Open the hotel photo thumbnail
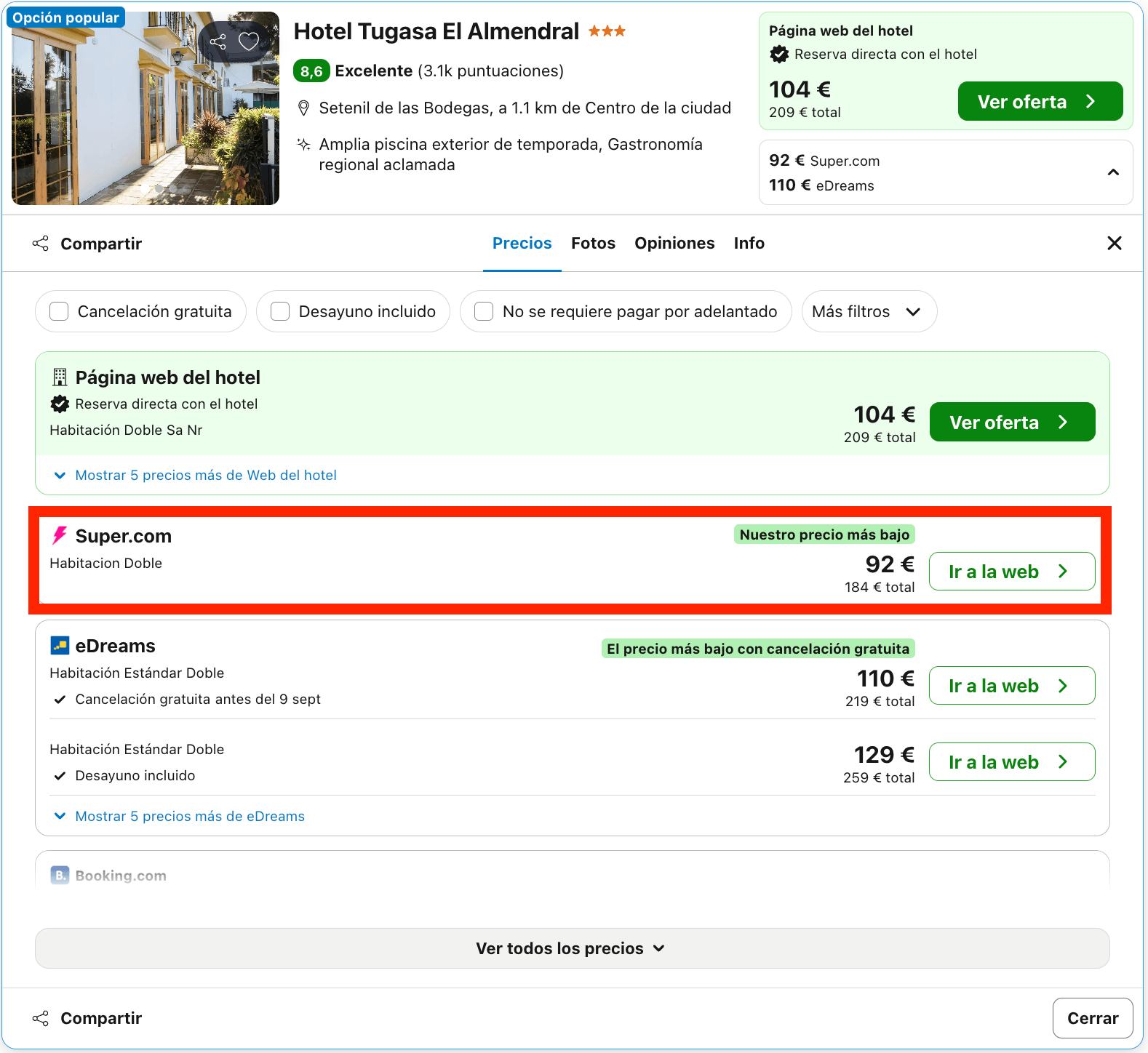Image resolution: width=1148 pixels, height=1053 pixels. [x=146, y=108]
